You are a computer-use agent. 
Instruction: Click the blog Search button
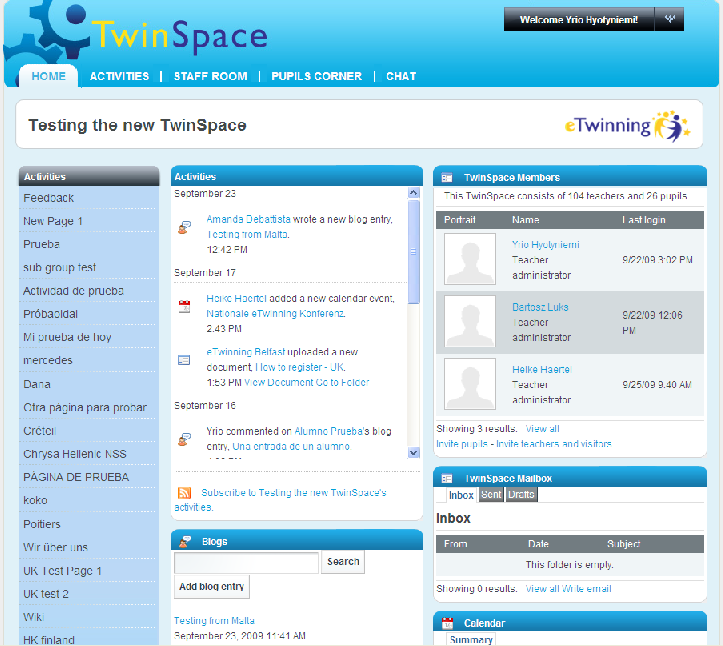(x=343, y=562)
